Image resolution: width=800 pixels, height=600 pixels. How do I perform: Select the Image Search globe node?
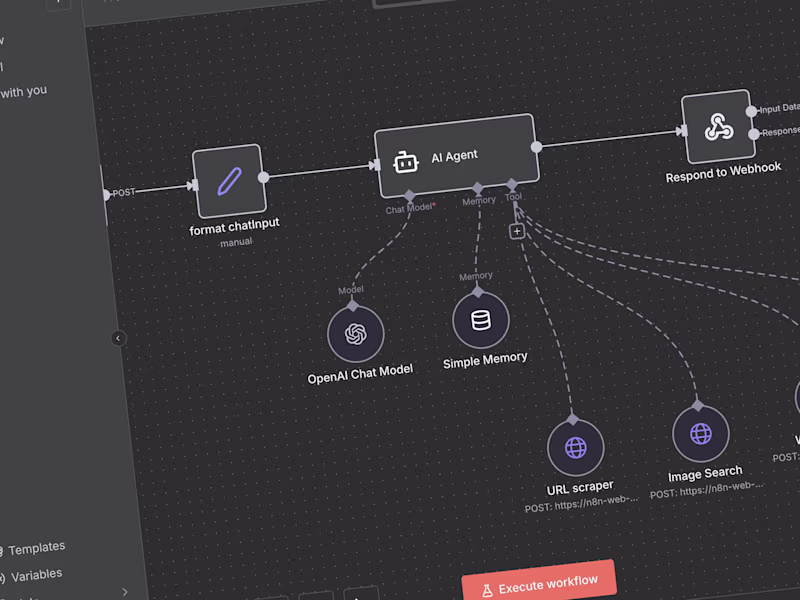click(x=701, y=434)
